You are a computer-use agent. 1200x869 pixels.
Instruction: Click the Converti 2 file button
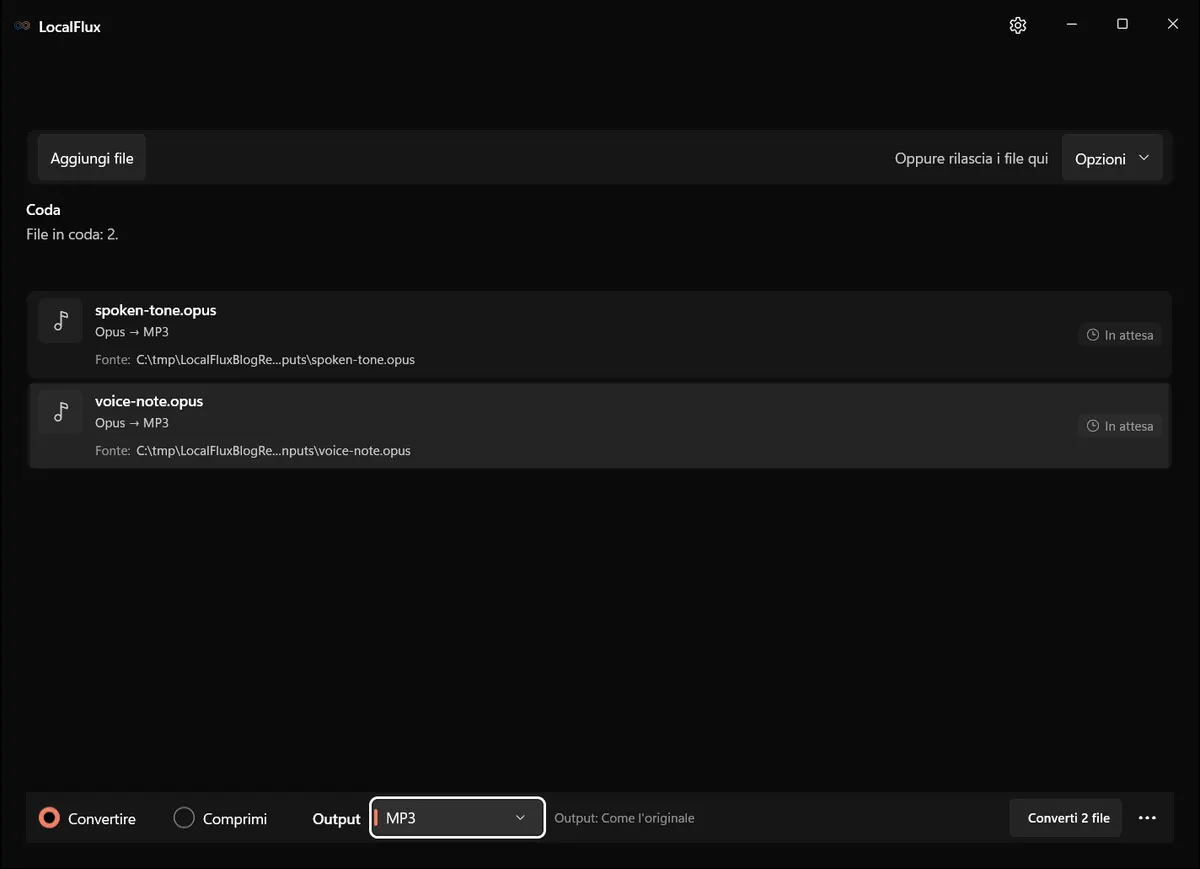click(x=1068, y=818)
